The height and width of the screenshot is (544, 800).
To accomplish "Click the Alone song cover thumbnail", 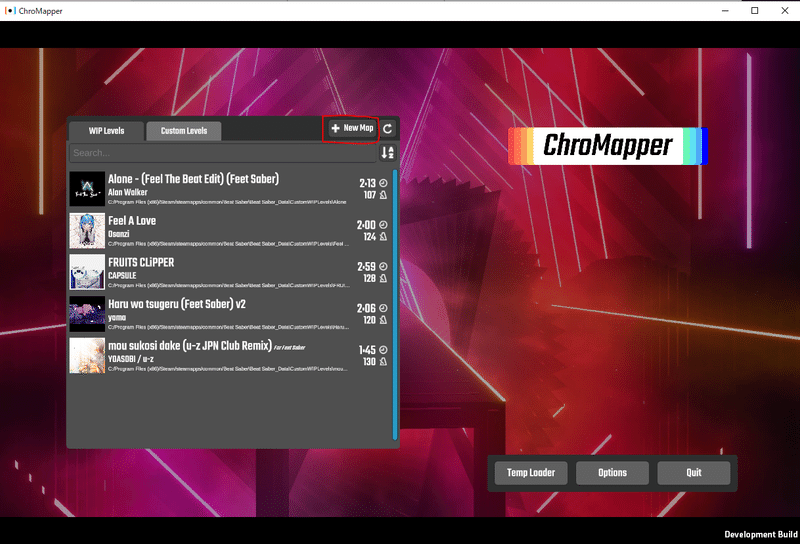I will point(87,189).
